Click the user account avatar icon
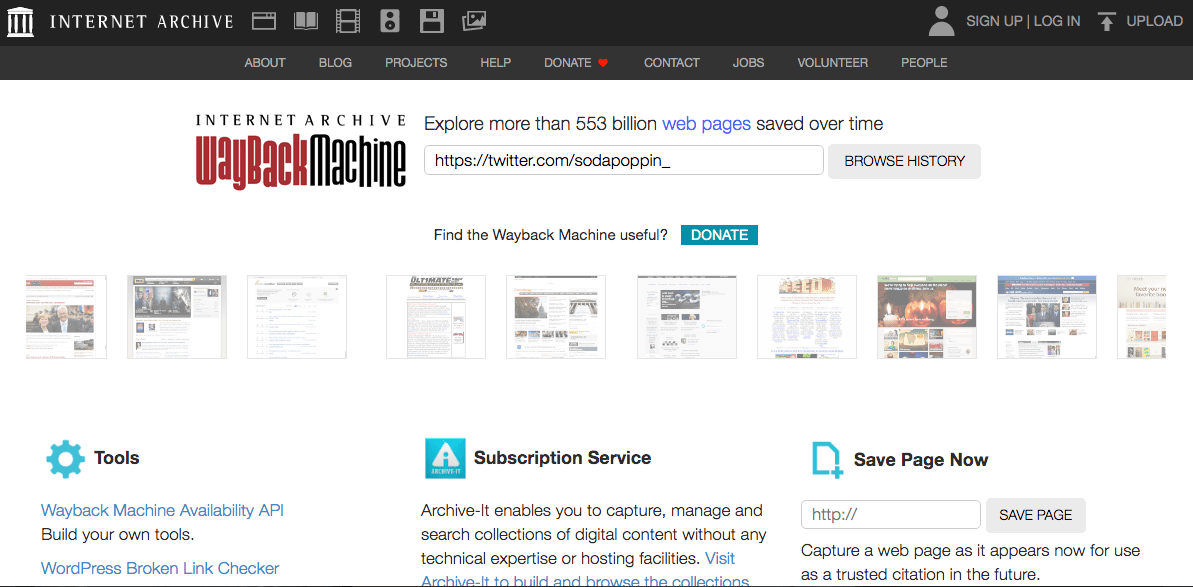 pos(940,21)
